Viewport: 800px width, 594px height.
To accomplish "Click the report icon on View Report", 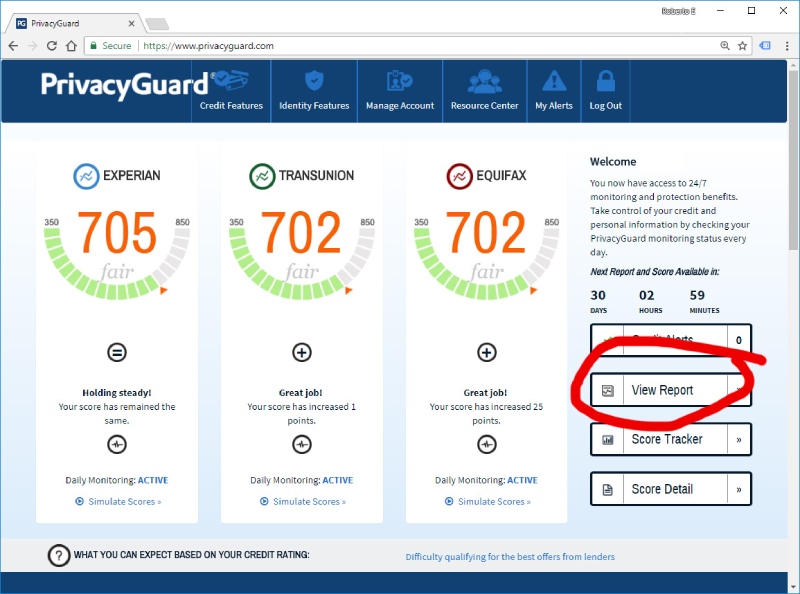I will [x=607, y=391].
